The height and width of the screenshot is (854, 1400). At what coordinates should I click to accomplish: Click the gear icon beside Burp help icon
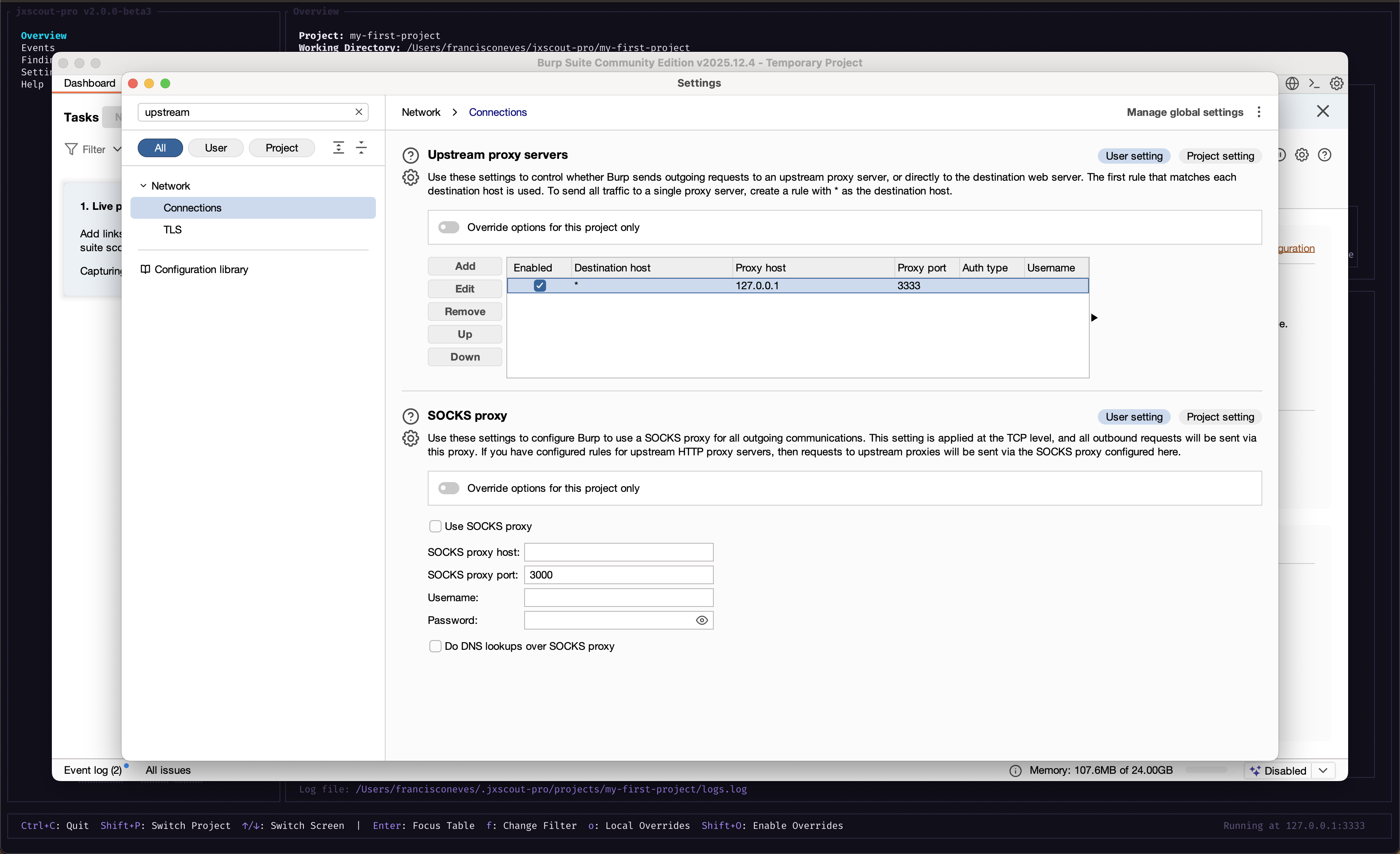coord(1302,154)
